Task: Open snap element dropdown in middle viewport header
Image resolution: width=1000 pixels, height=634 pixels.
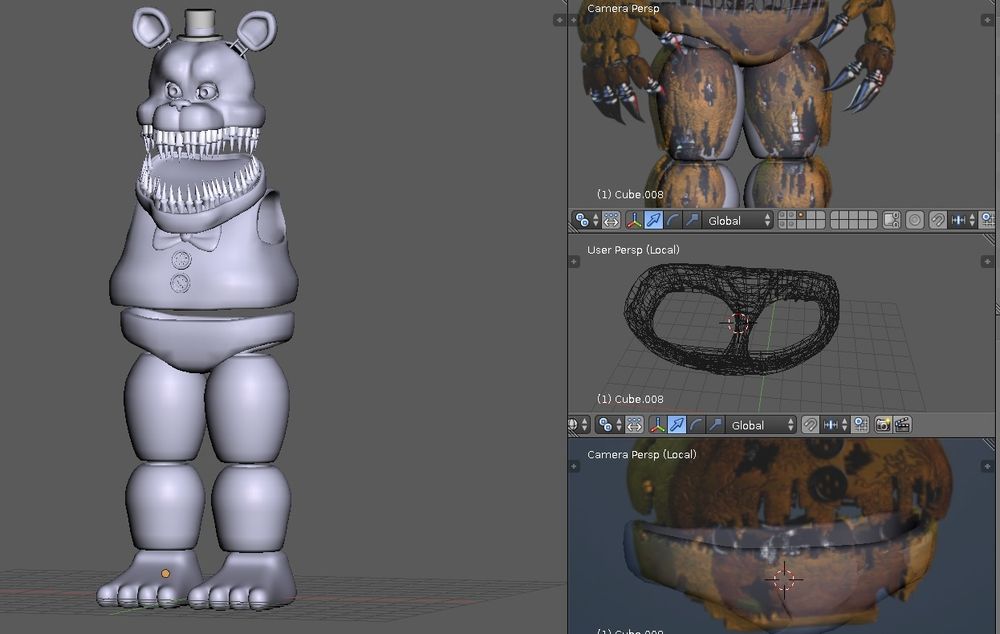Action: tap(836, 424)
